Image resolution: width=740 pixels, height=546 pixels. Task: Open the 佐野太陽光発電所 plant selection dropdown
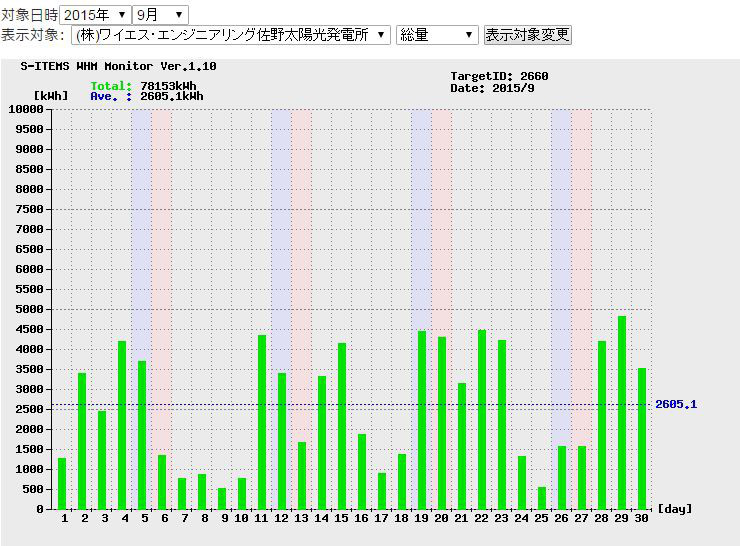pos(231,35)
